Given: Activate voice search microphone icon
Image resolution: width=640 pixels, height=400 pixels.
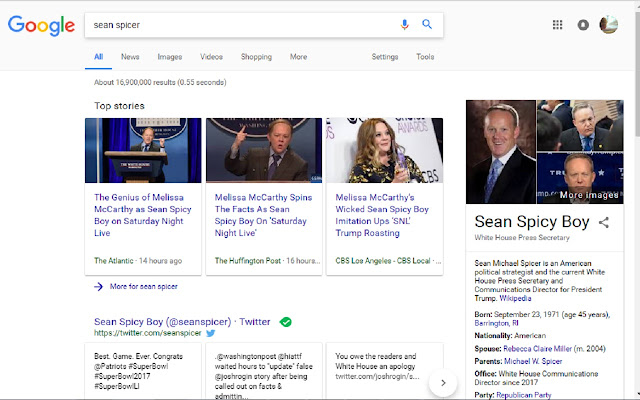Looking at the screenshot, I should pos(404,24).
